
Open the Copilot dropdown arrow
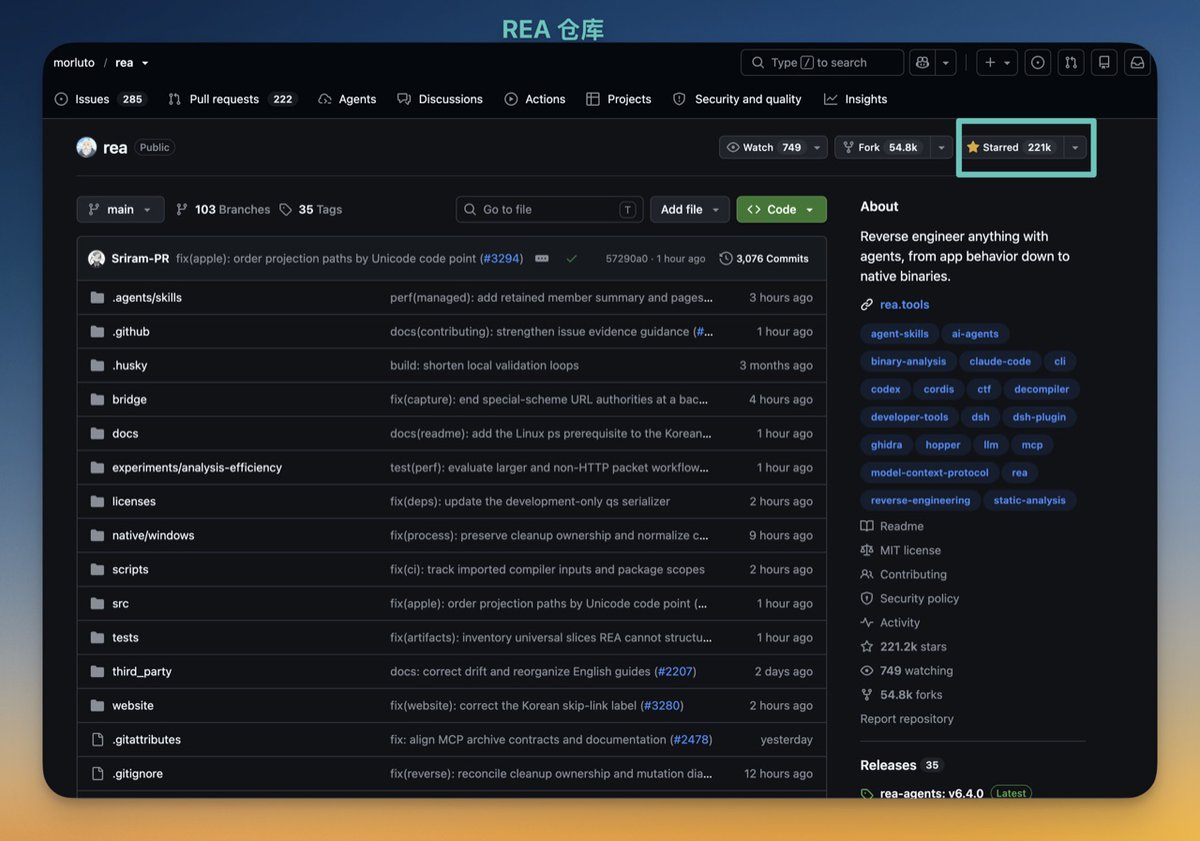pos(945,62)
